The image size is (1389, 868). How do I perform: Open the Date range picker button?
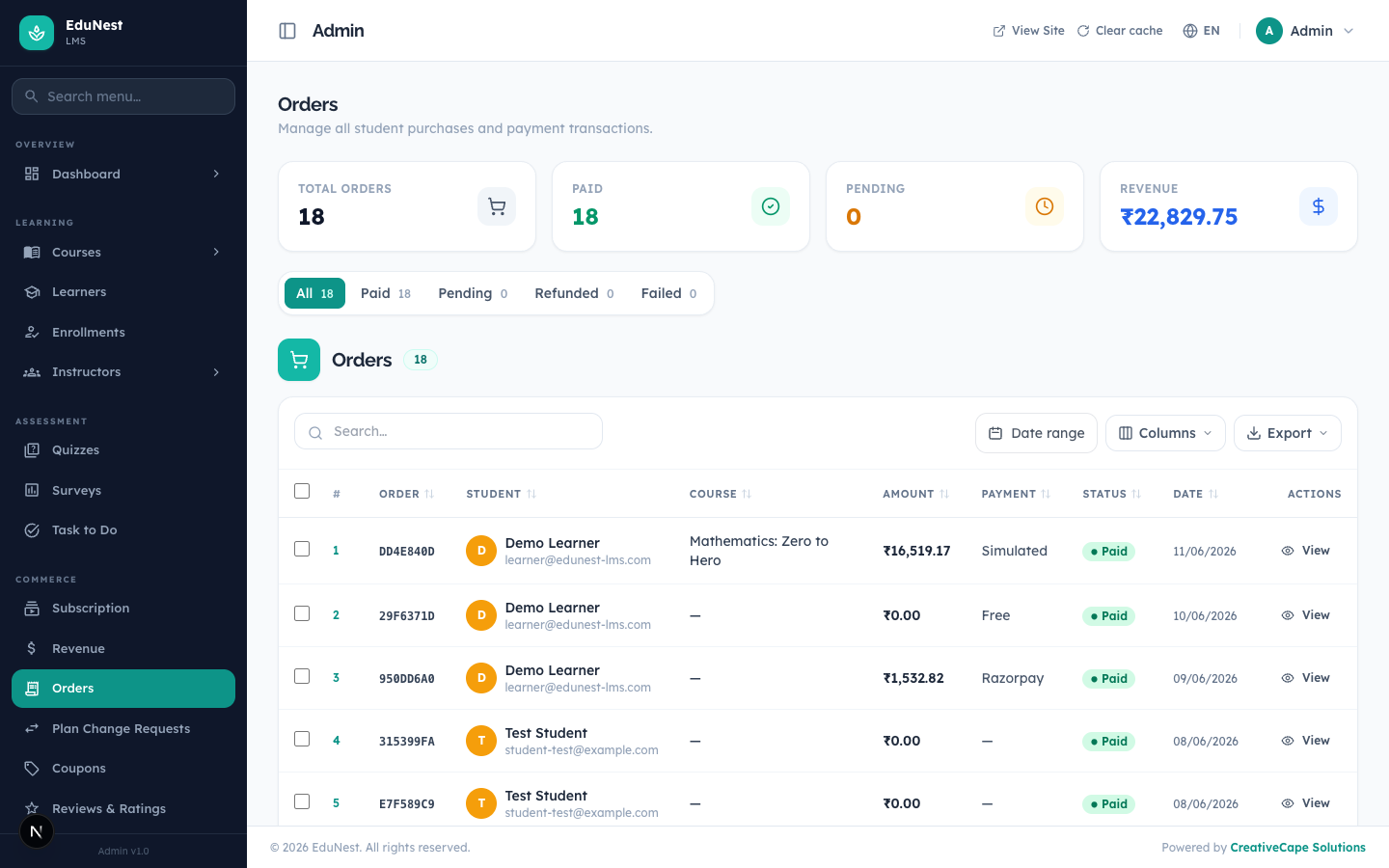[x=1036, y=433]
